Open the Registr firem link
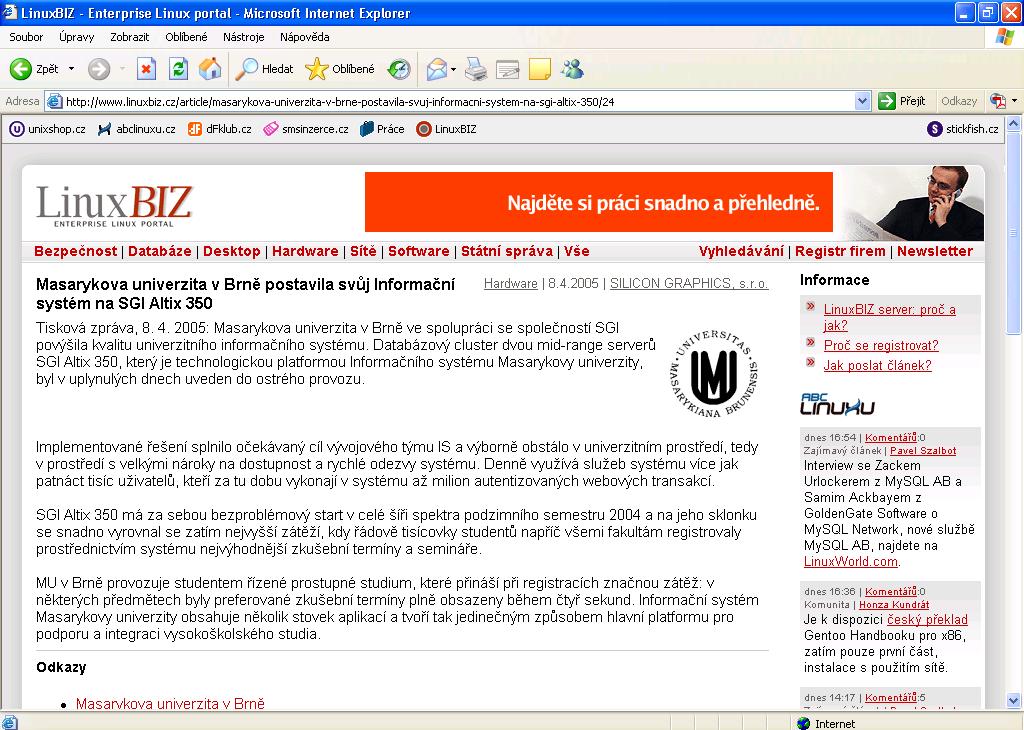Image resolution: width=1024 pixels, height=730 pixels. 840,251
